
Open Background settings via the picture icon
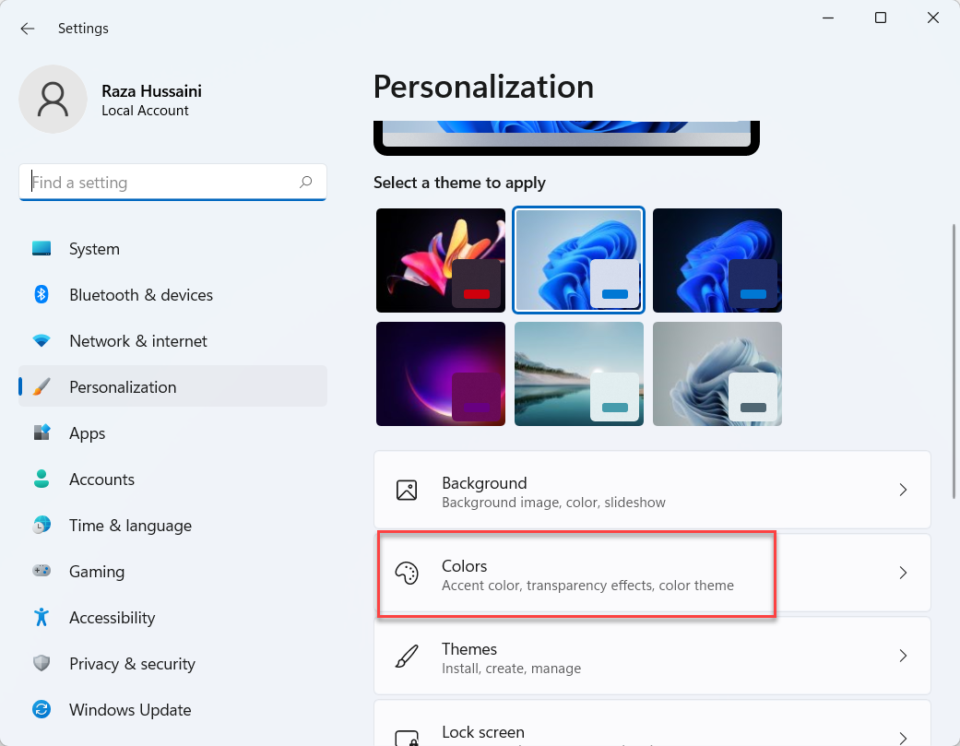[x=406, y=490]
